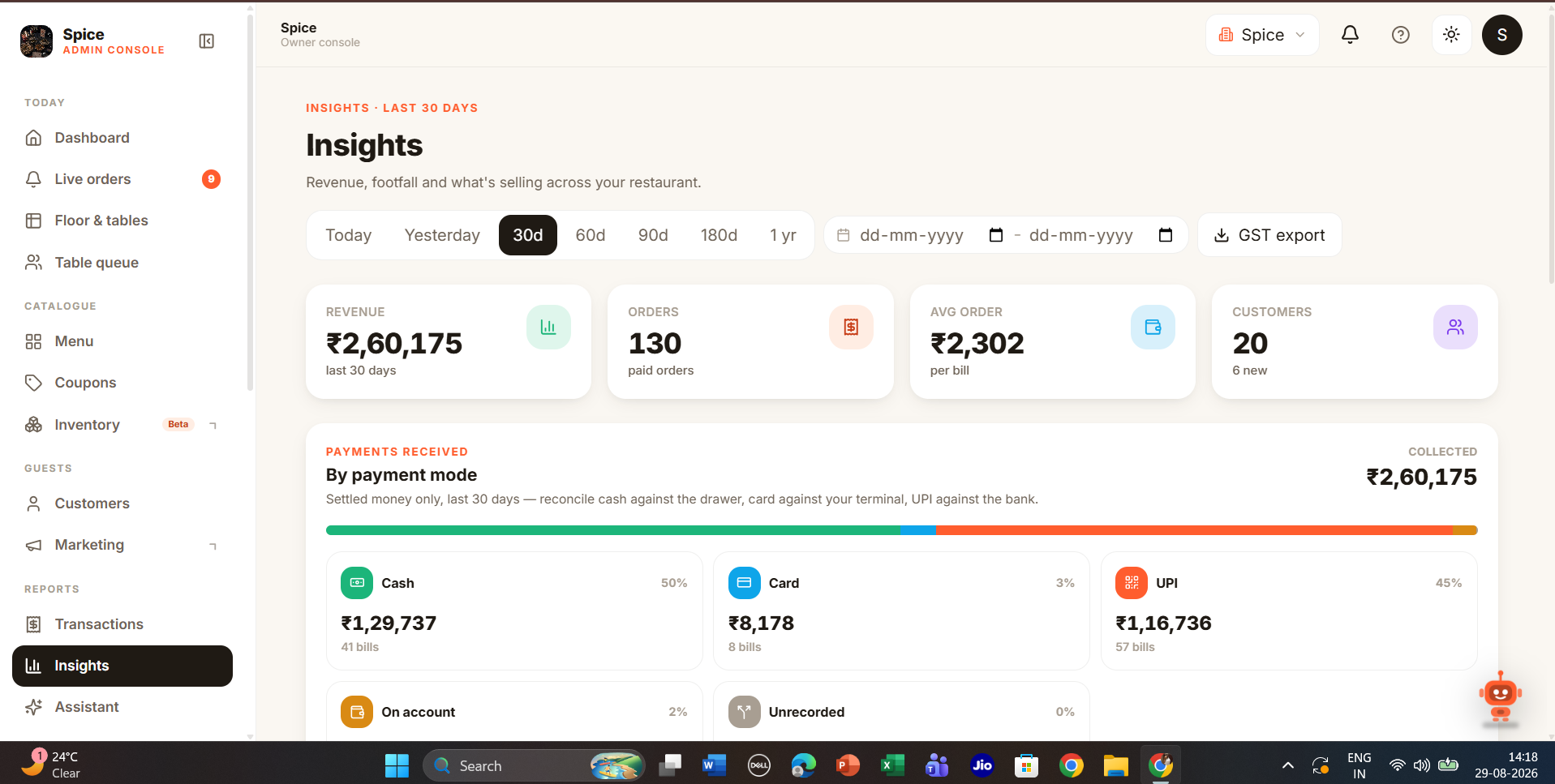Click the end date dd-mm-yyyy field
The width and height of the screenshot is (1555, 784).
(x=1081, y=235)
